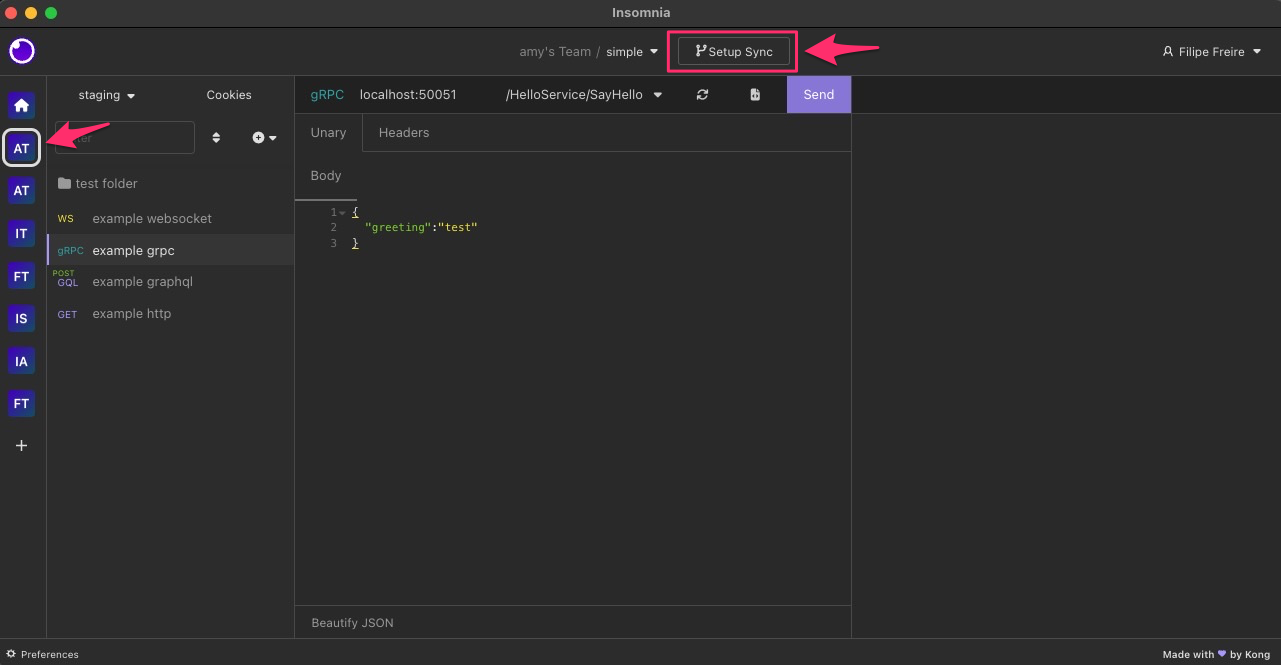The width and height of the screenshot is (1281, 665).
Task: Expand the simple workspace dropdown
Action: coord(632,52)
